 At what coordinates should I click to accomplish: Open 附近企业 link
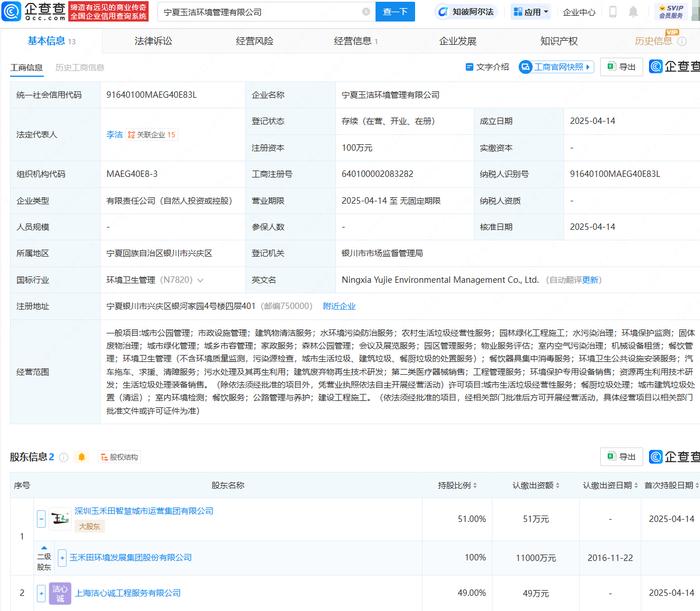click(339, 306)
